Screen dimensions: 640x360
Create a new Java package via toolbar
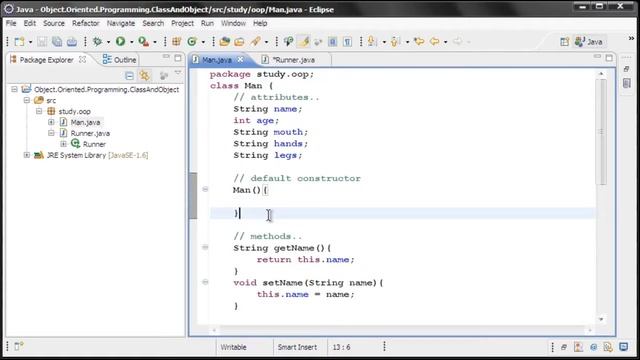(176, 41)
